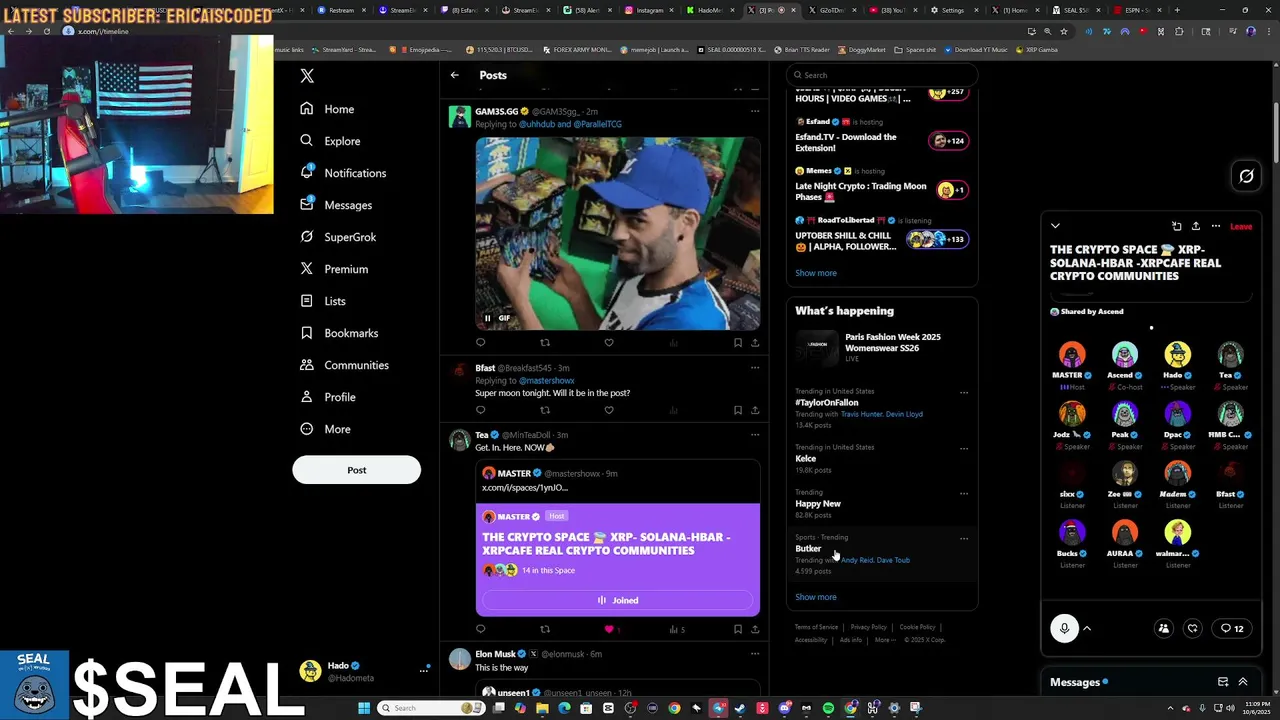Open Space participants list icon
This screenshot has width=1280, height=720.
1164,628
